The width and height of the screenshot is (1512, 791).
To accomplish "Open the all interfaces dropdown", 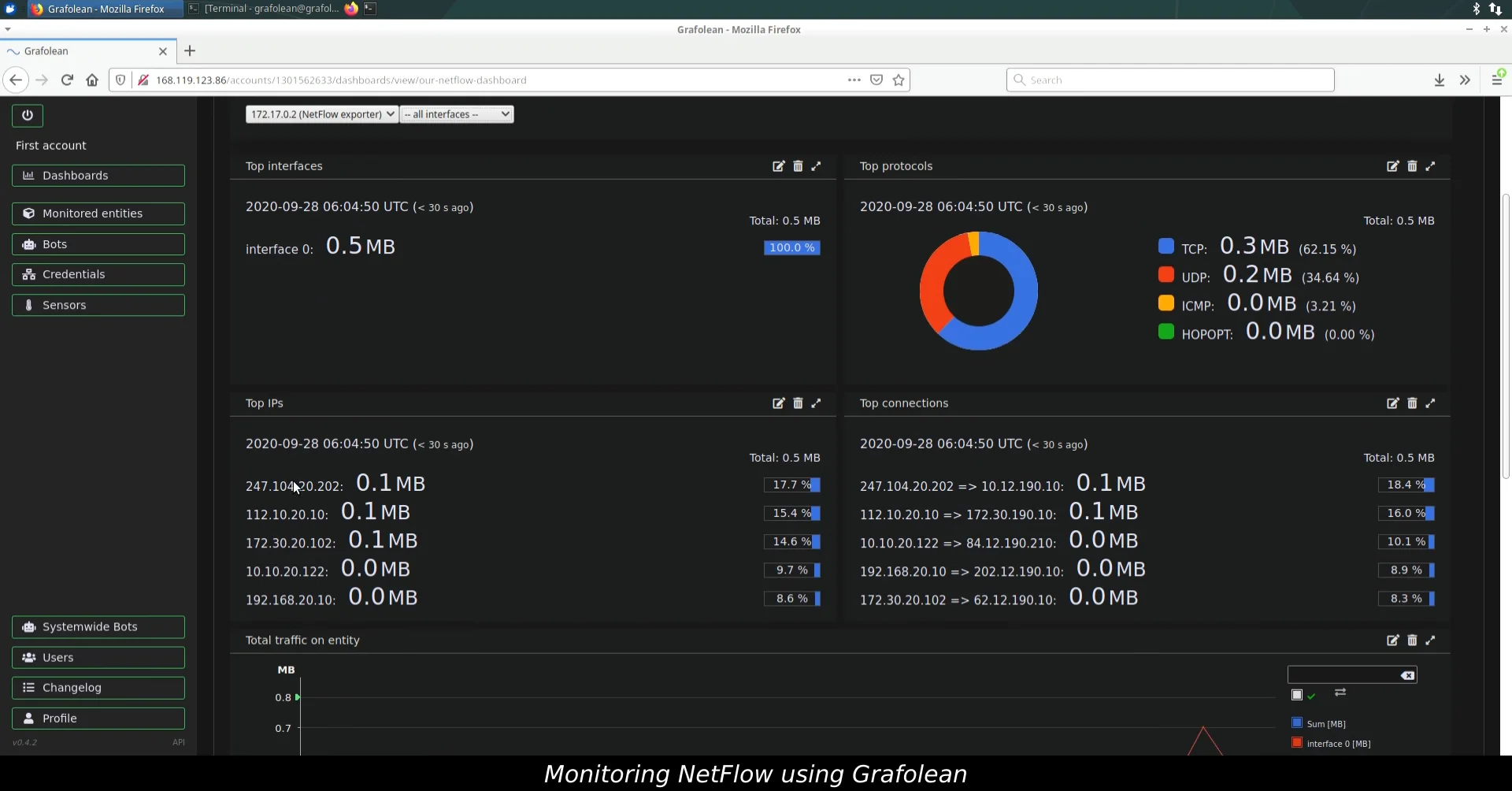I will 456,114.
